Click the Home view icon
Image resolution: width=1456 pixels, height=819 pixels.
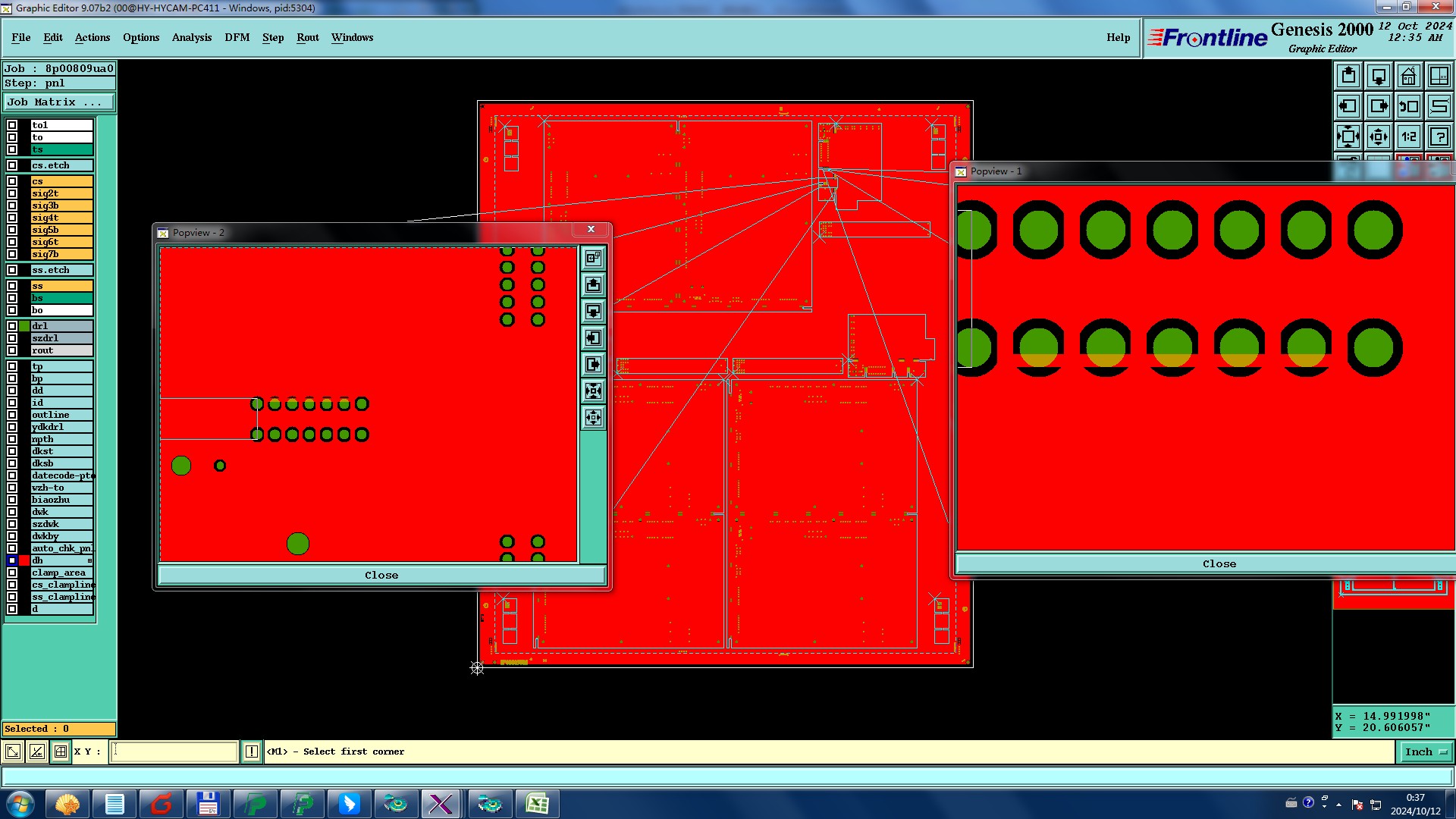point(1408,76)
